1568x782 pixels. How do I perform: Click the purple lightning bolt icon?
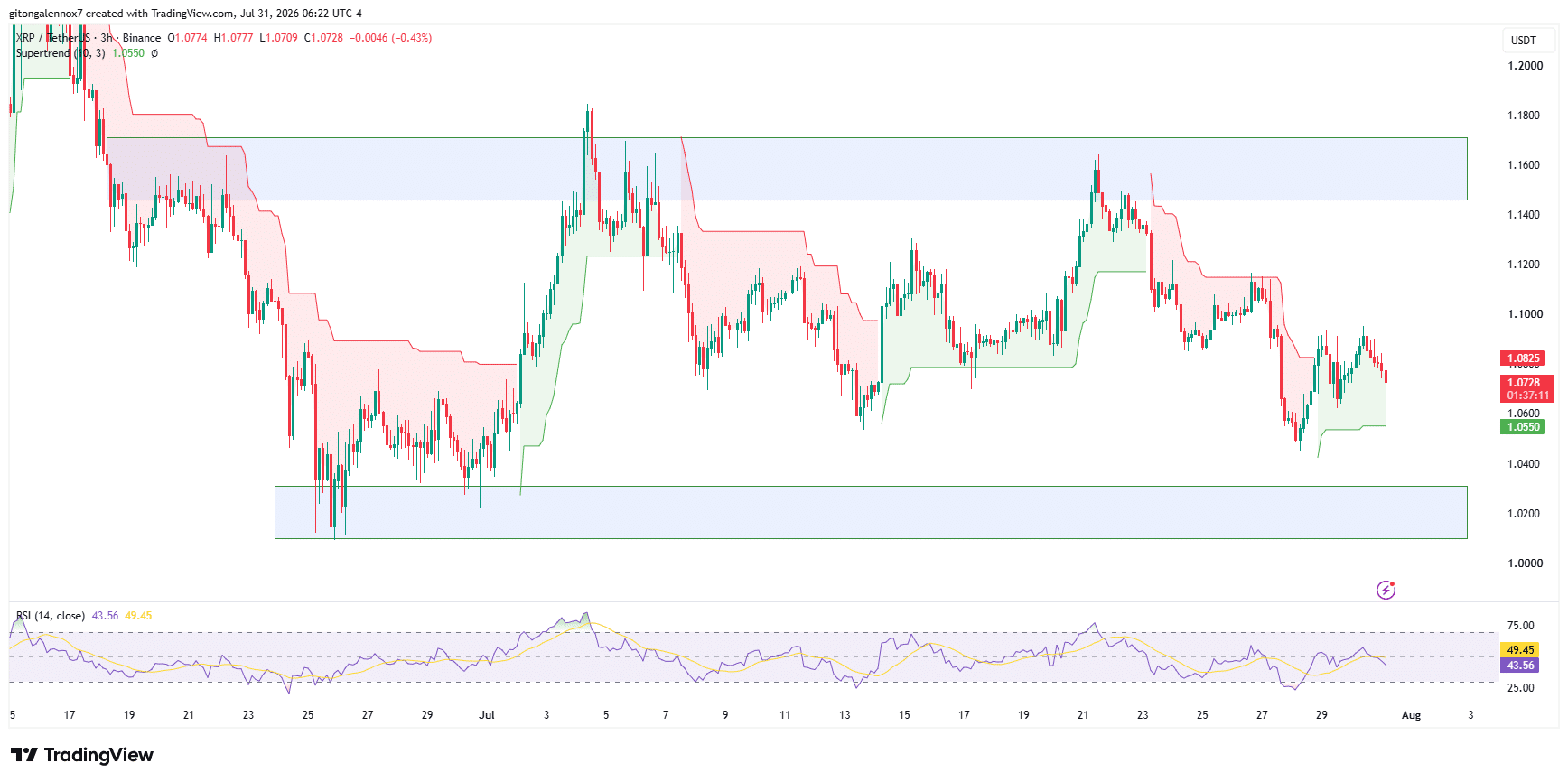[1386, 590]
